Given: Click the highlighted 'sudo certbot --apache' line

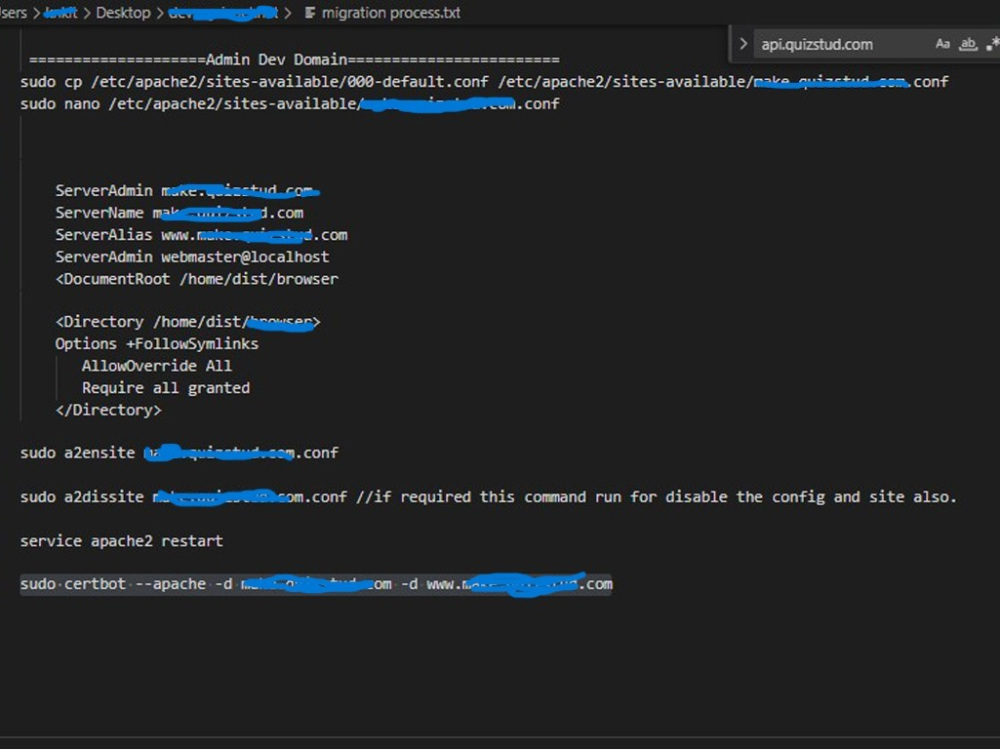Looking at the screenshot, I should 316,584.
